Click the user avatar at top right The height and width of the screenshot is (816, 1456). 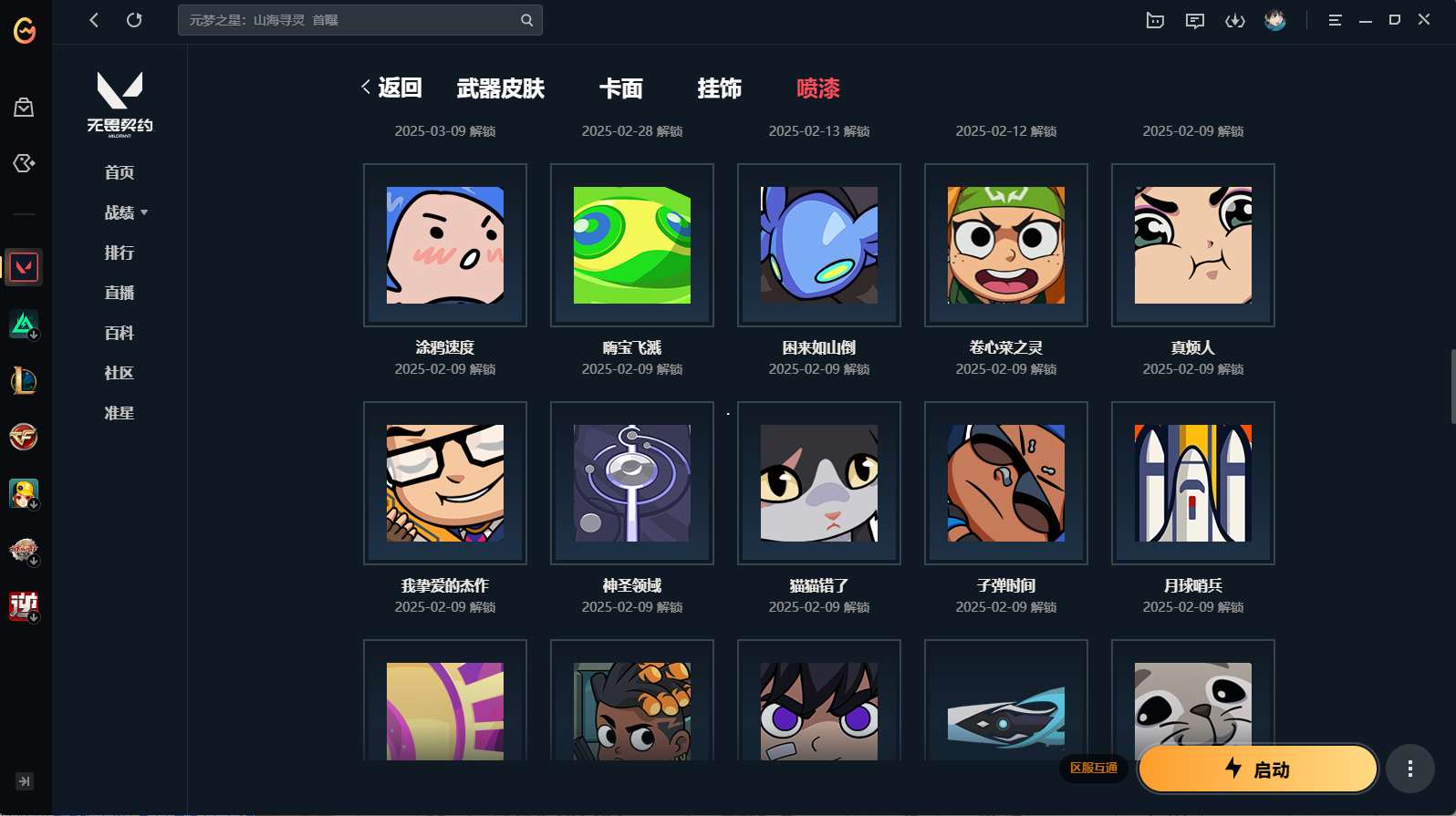point(1275,20)
